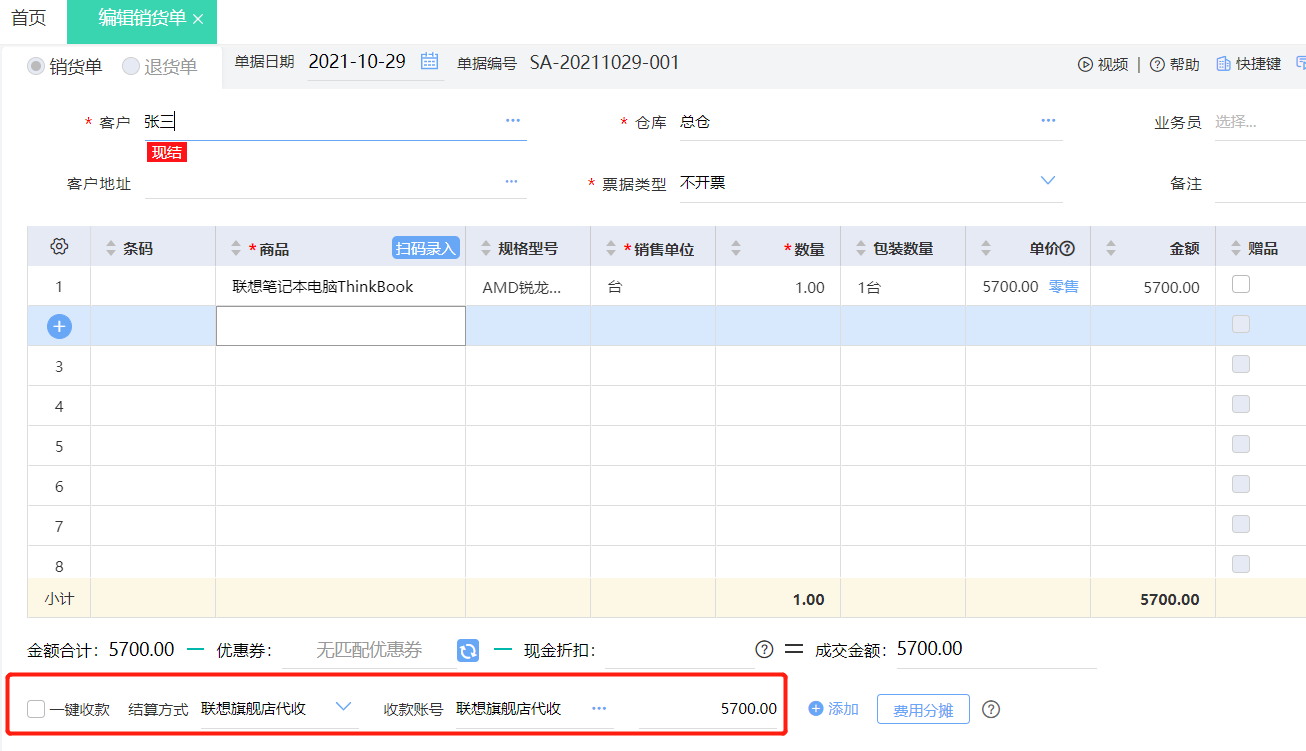The height and width of the screenshot is (751, 1306).
Task: Click the blue plus add-row icon
Action: 59,326
